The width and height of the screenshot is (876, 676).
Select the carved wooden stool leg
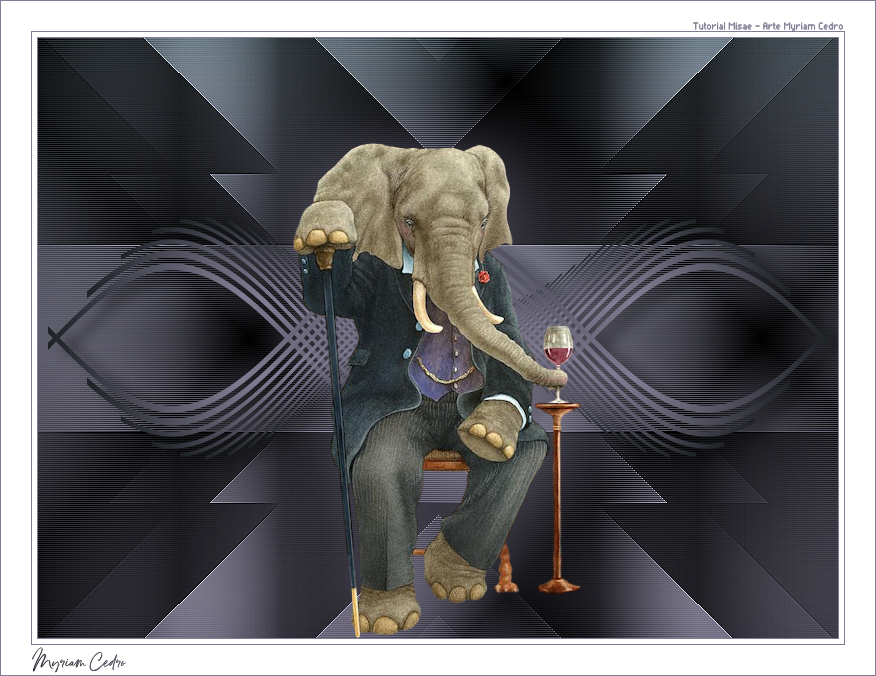506,572
